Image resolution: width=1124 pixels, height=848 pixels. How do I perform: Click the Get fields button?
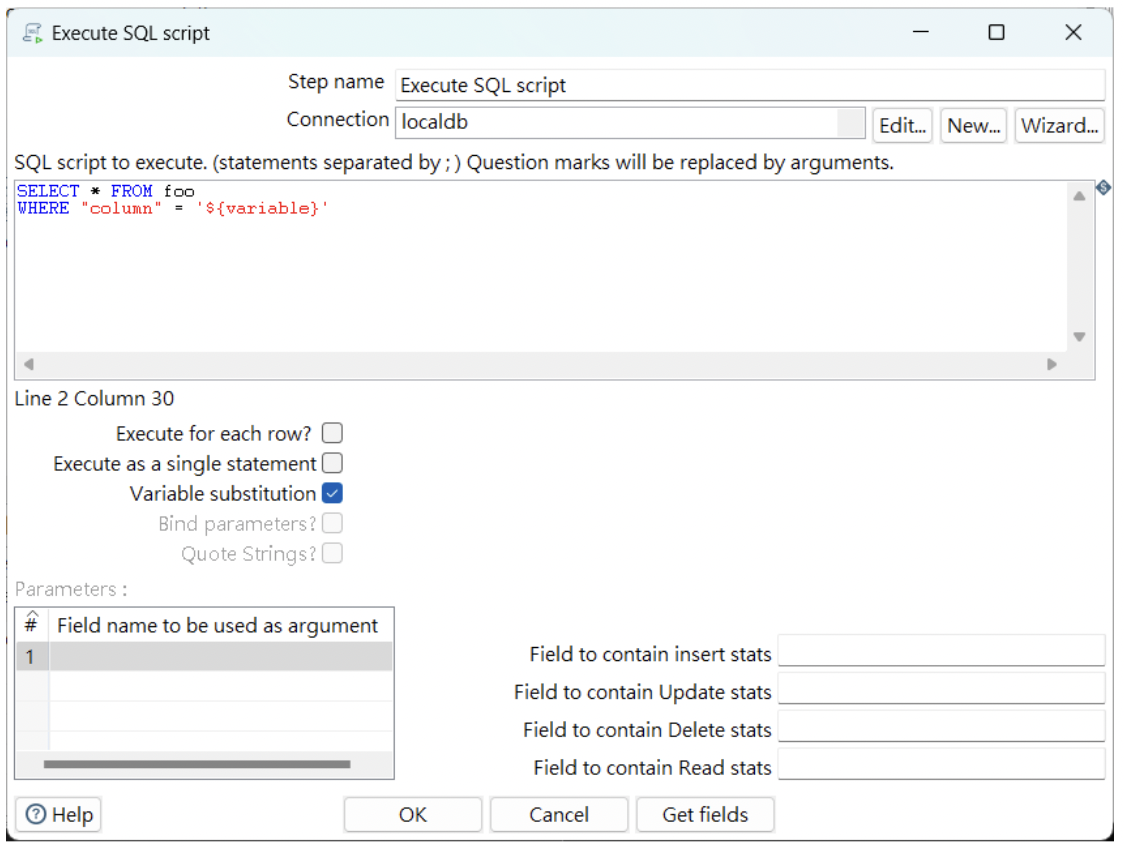(x=705, y=813)
